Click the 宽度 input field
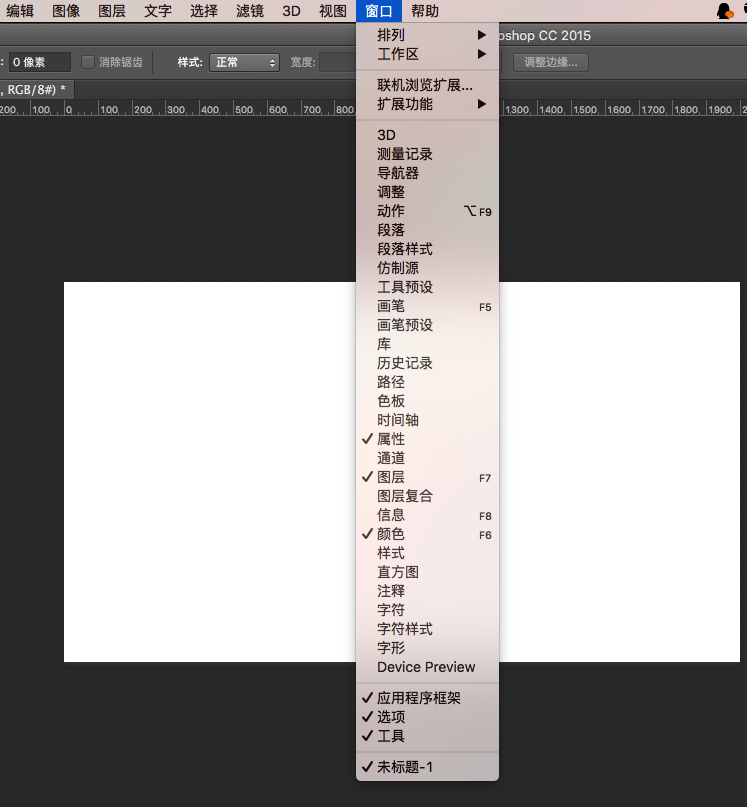Screen dimensions: 747x807 pos(337,62)
